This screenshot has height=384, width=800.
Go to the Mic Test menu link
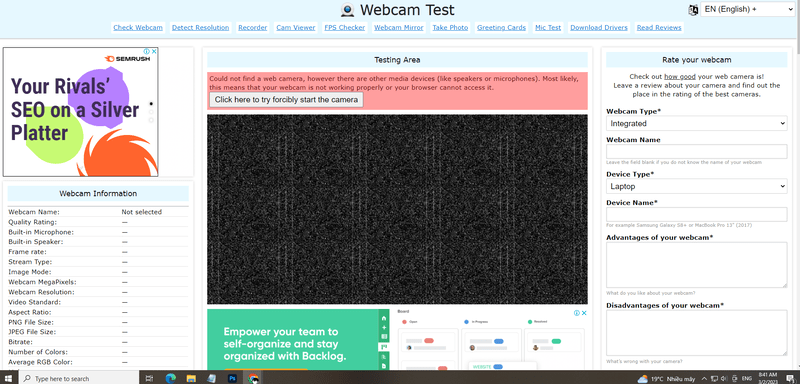click(x=548, y=28)
